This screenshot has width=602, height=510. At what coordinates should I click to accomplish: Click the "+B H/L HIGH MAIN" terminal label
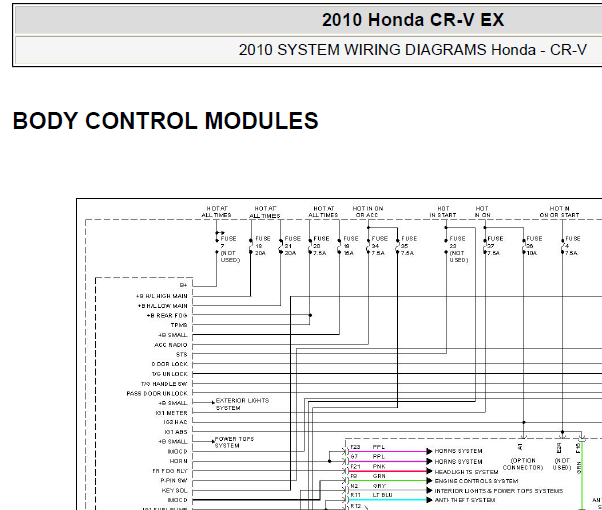[162, 296]
